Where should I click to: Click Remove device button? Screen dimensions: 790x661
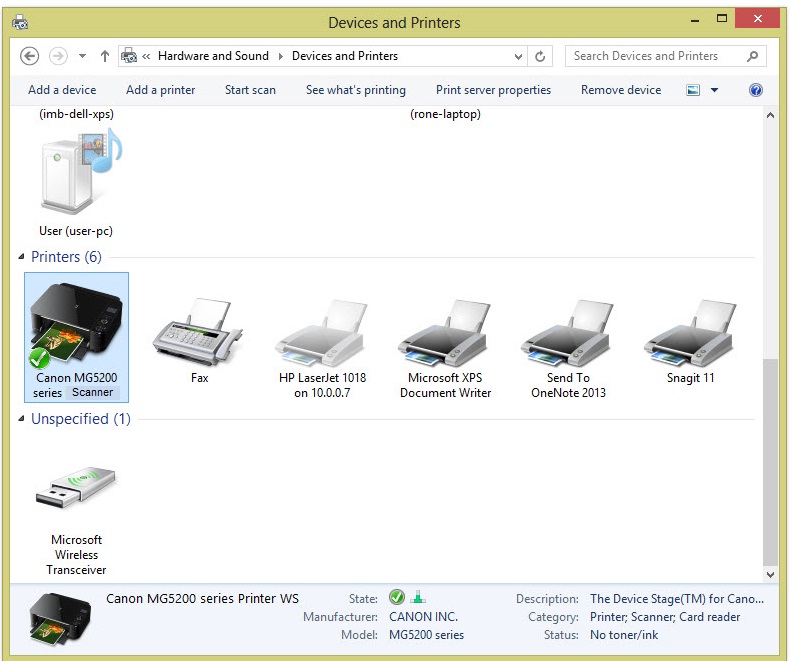point(620,90)
